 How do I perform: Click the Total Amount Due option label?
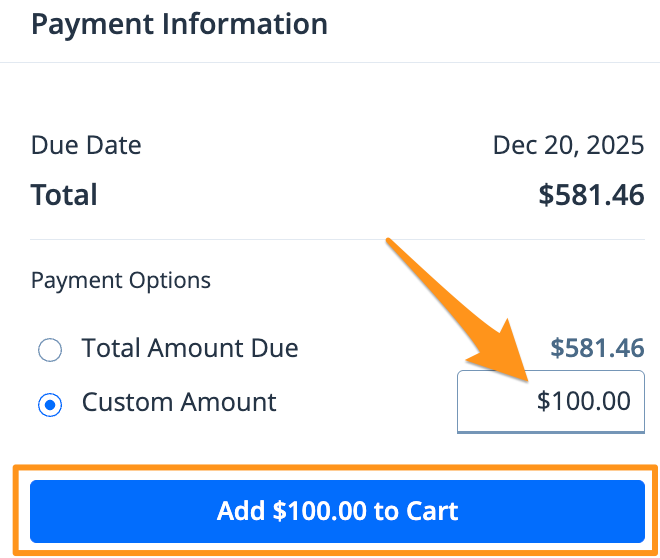190,348
